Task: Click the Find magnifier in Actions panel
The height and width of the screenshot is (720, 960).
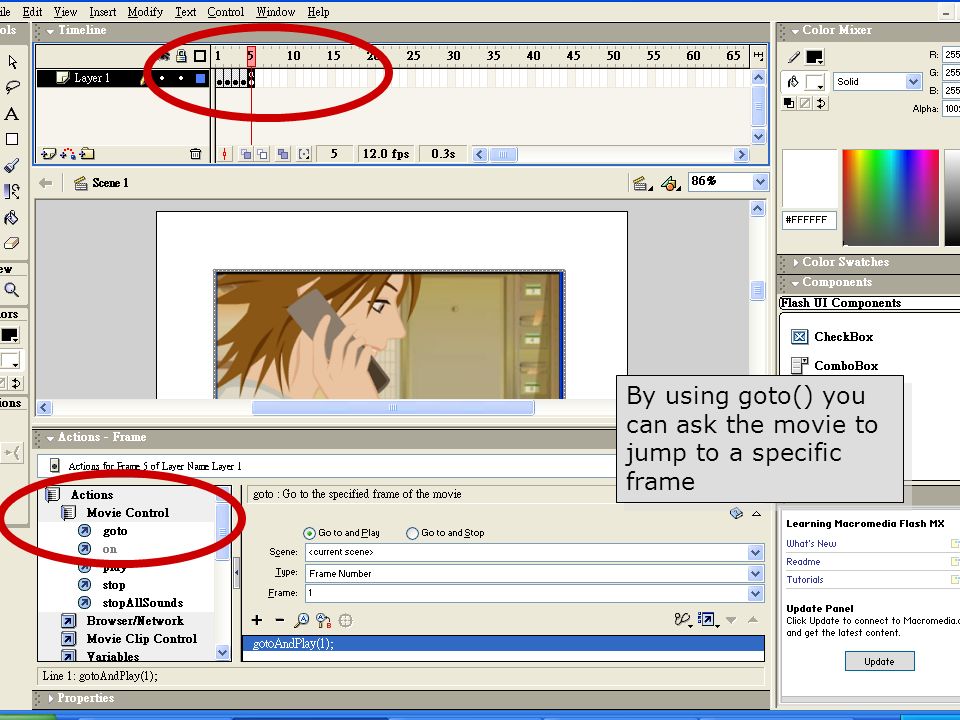Action: coord(301,620)
